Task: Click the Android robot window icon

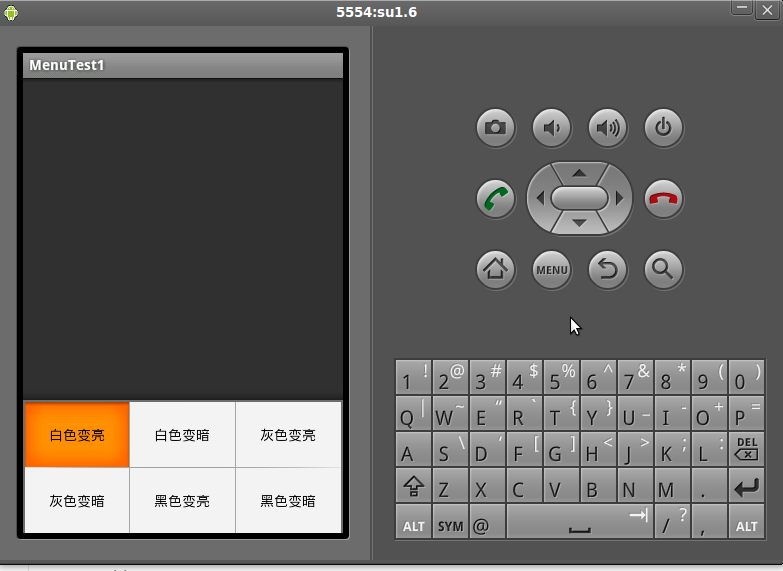Action: click(x=11, y=12)
